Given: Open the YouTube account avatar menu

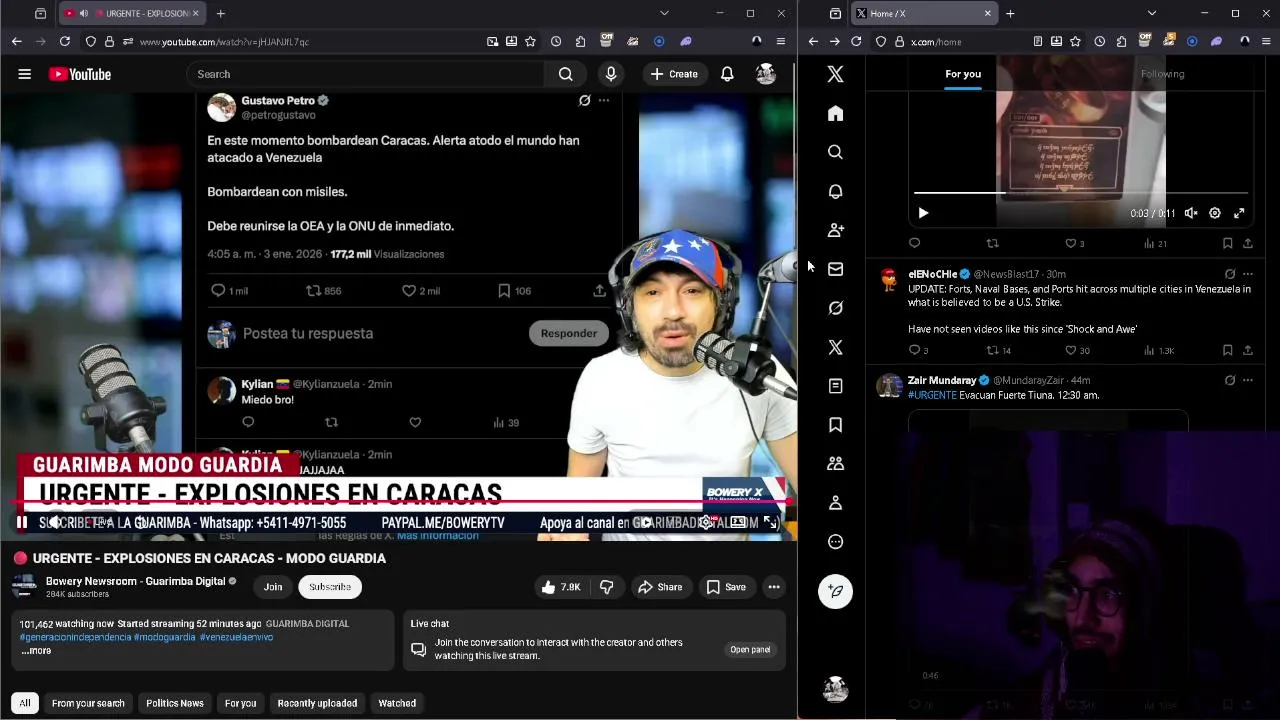Looking at the screenshot, I should (x=766, y=74).
